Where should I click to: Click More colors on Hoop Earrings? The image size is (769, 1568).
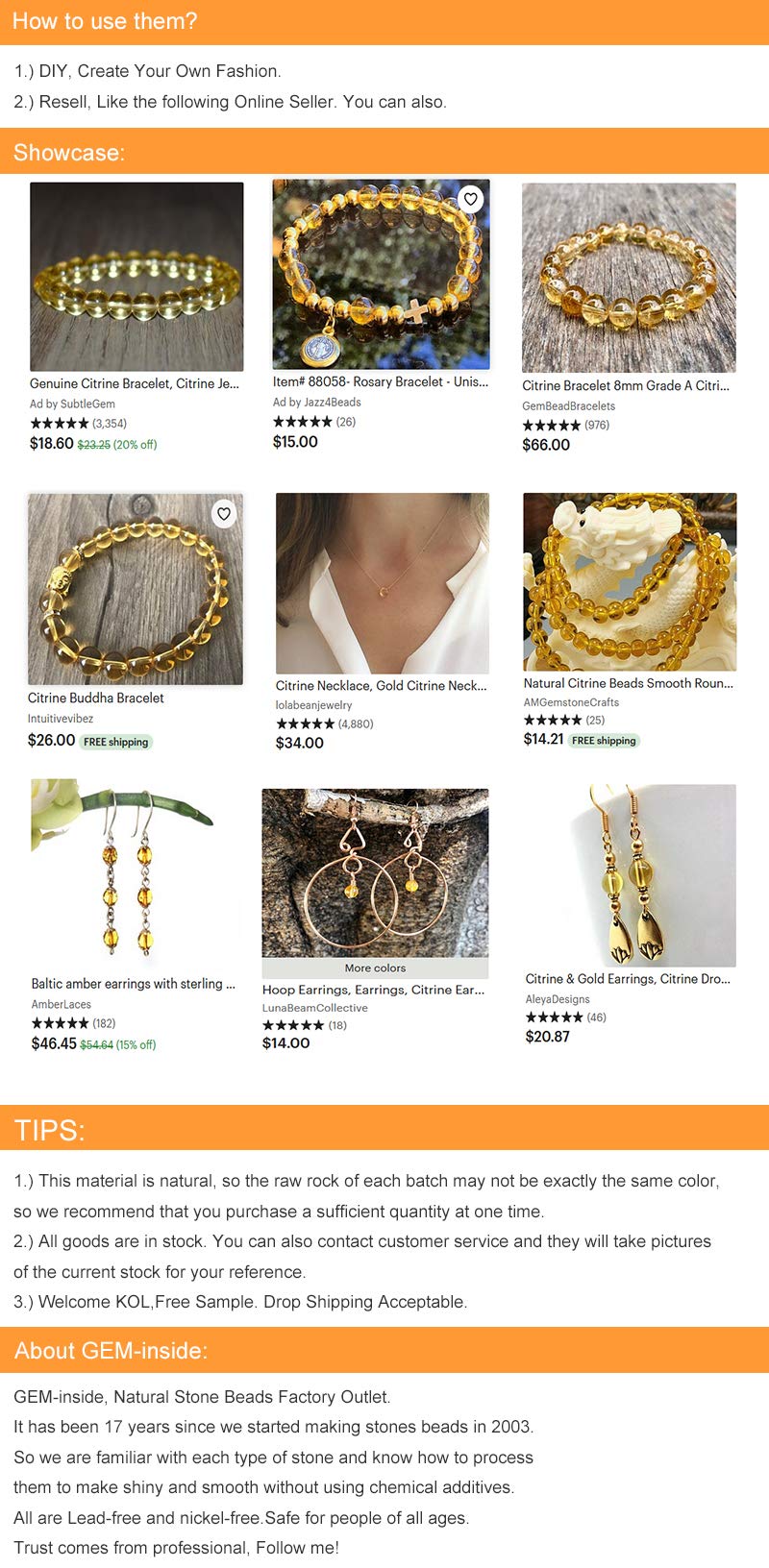point(375,968)
